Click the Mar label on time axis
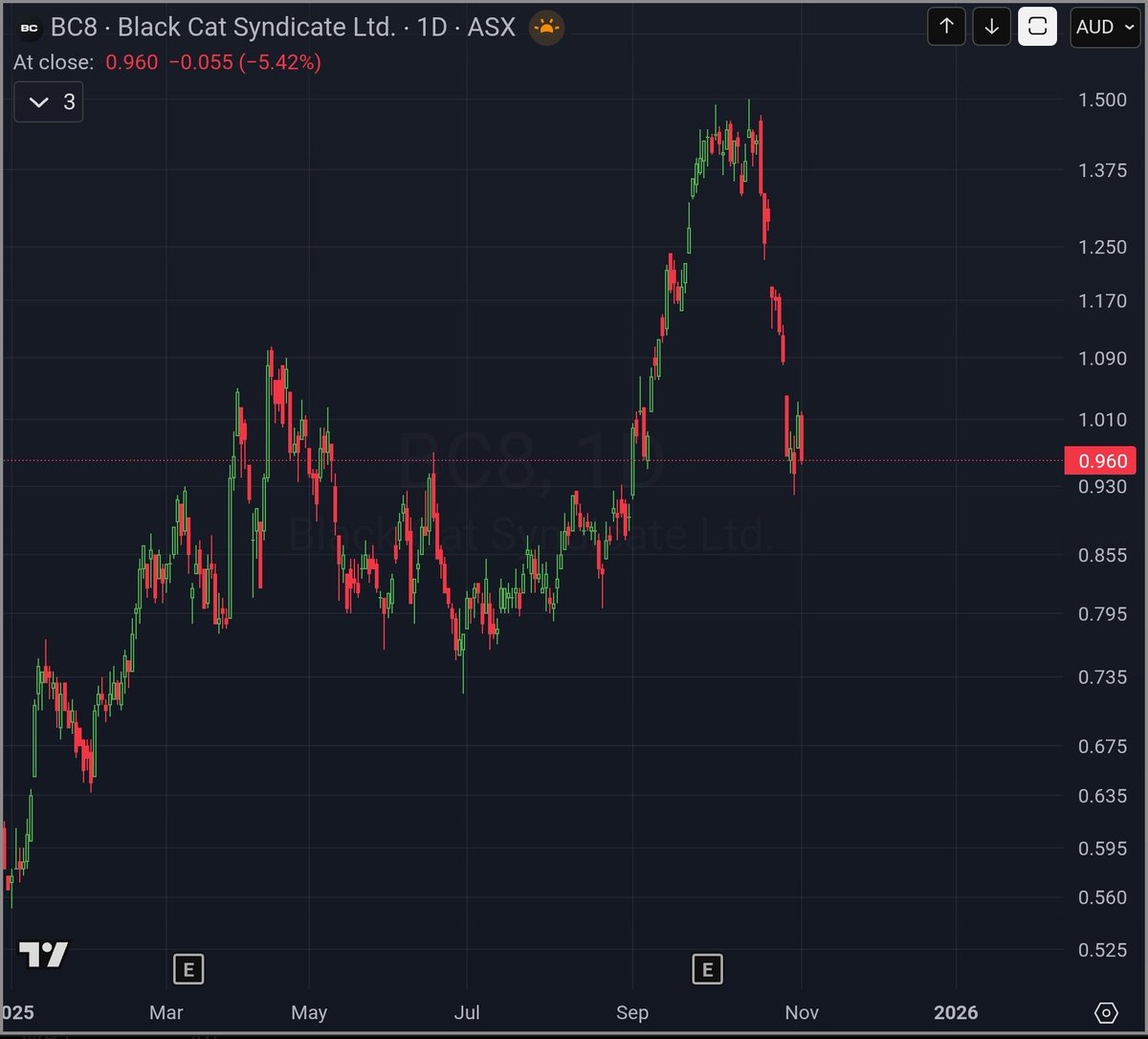The image size is (1148, 1039). [166, 1012]
